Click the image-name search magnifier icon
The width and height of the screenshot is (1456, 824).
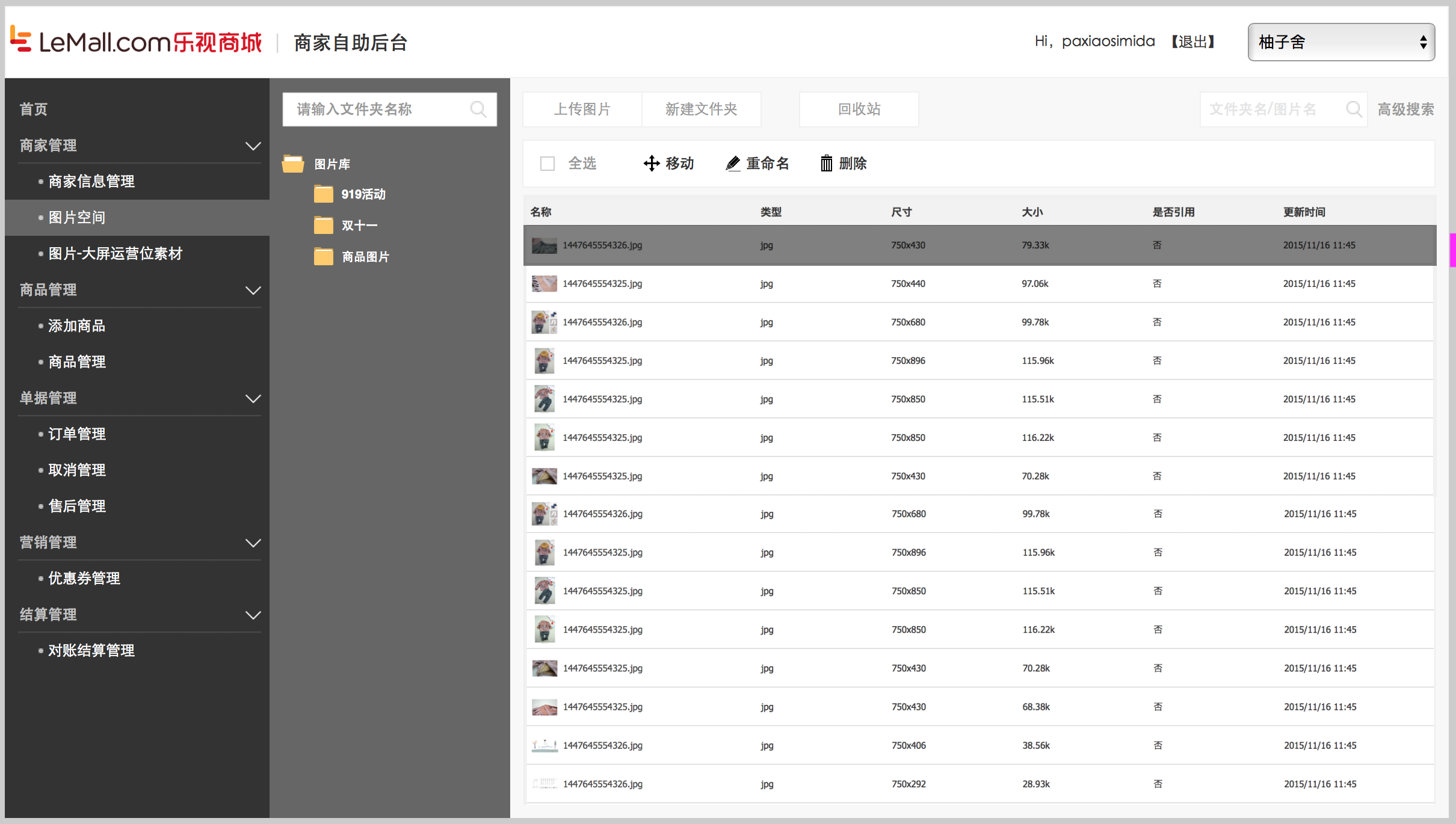point(1354,109)
